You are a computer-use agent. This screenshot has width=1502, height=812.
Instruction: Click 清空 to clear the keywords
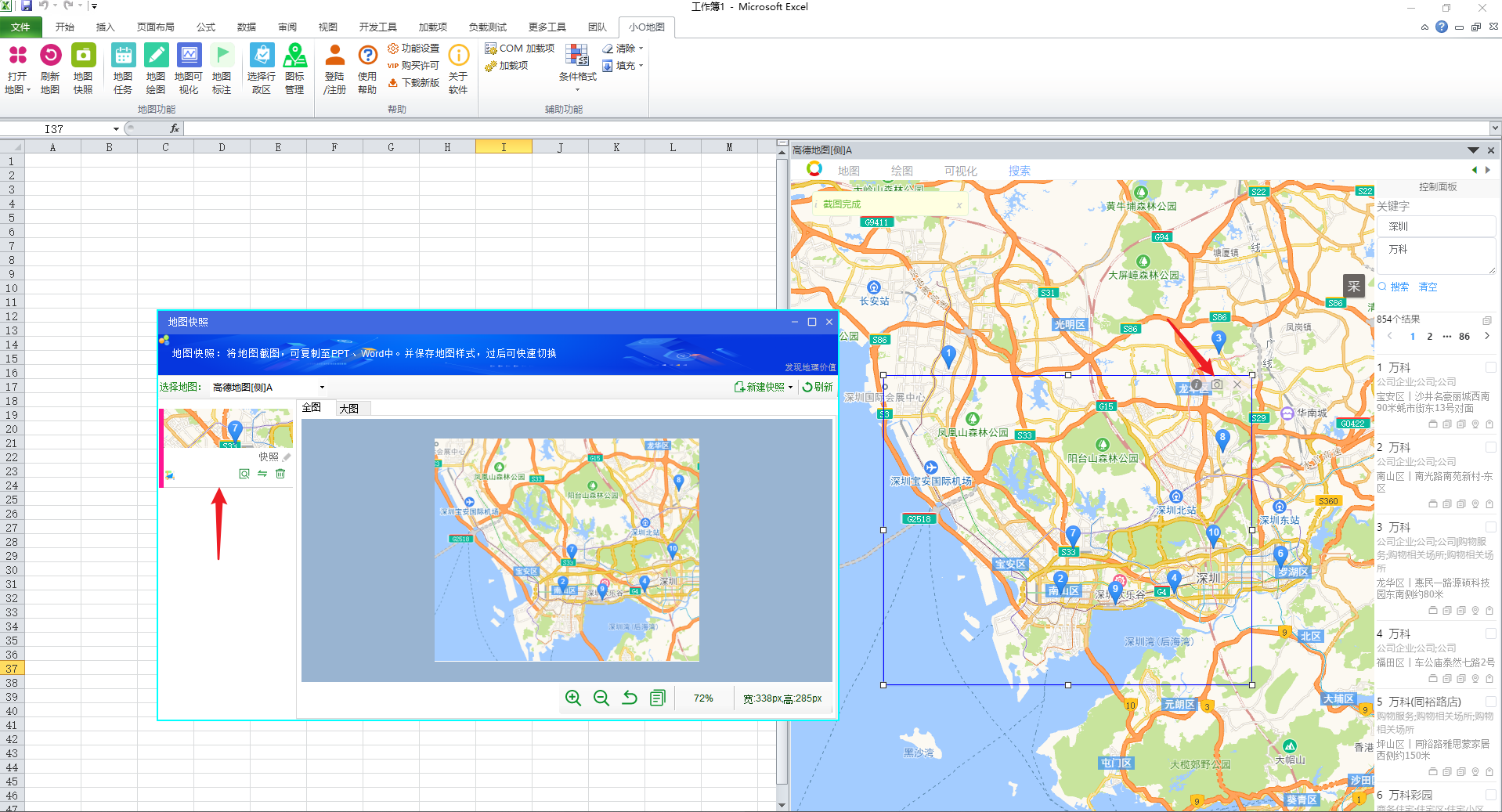tap(1428, 287)
